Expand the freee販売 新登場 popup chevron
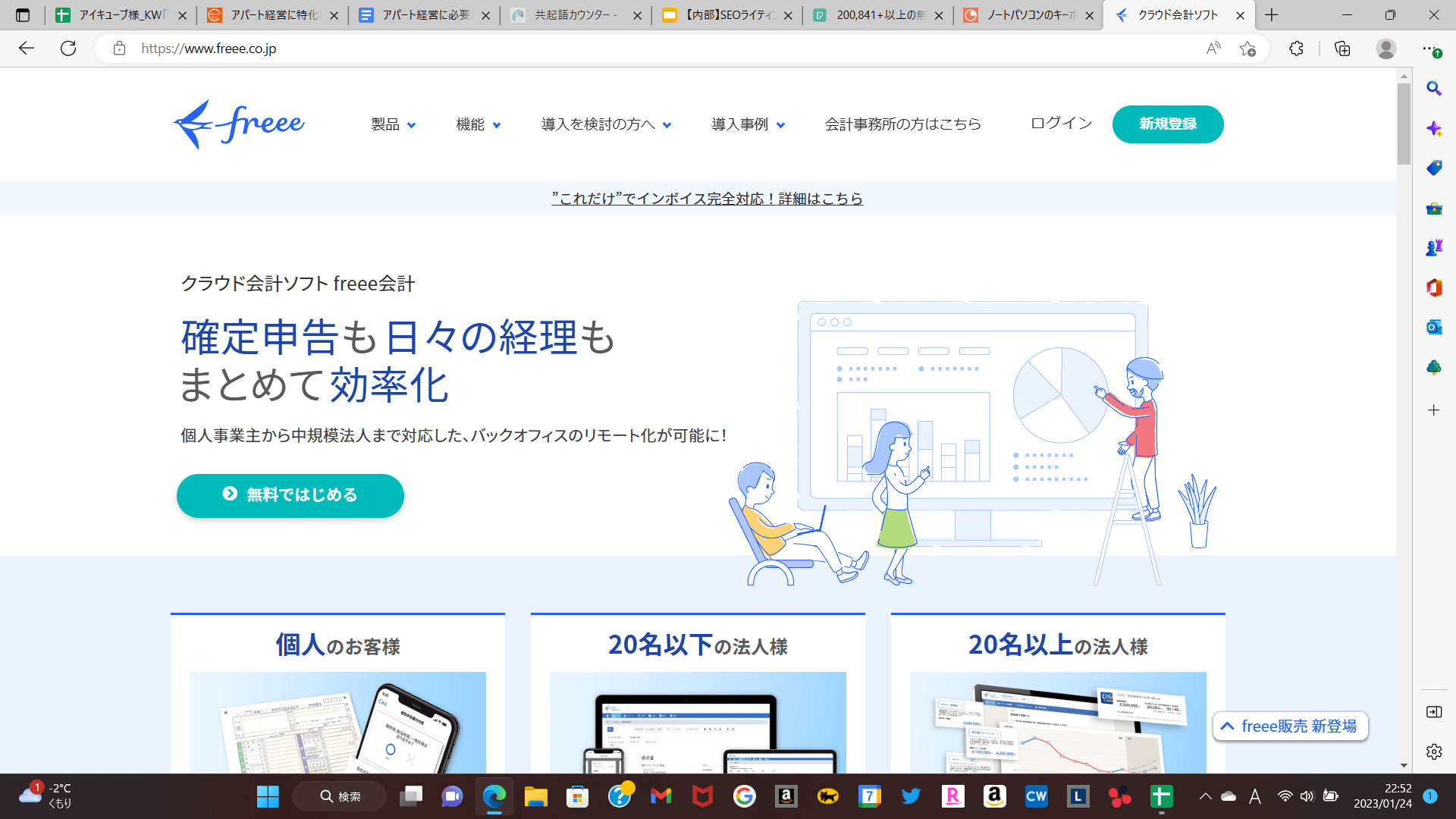The width and height of the screenshot is (1456, 819). (1227, 726)
